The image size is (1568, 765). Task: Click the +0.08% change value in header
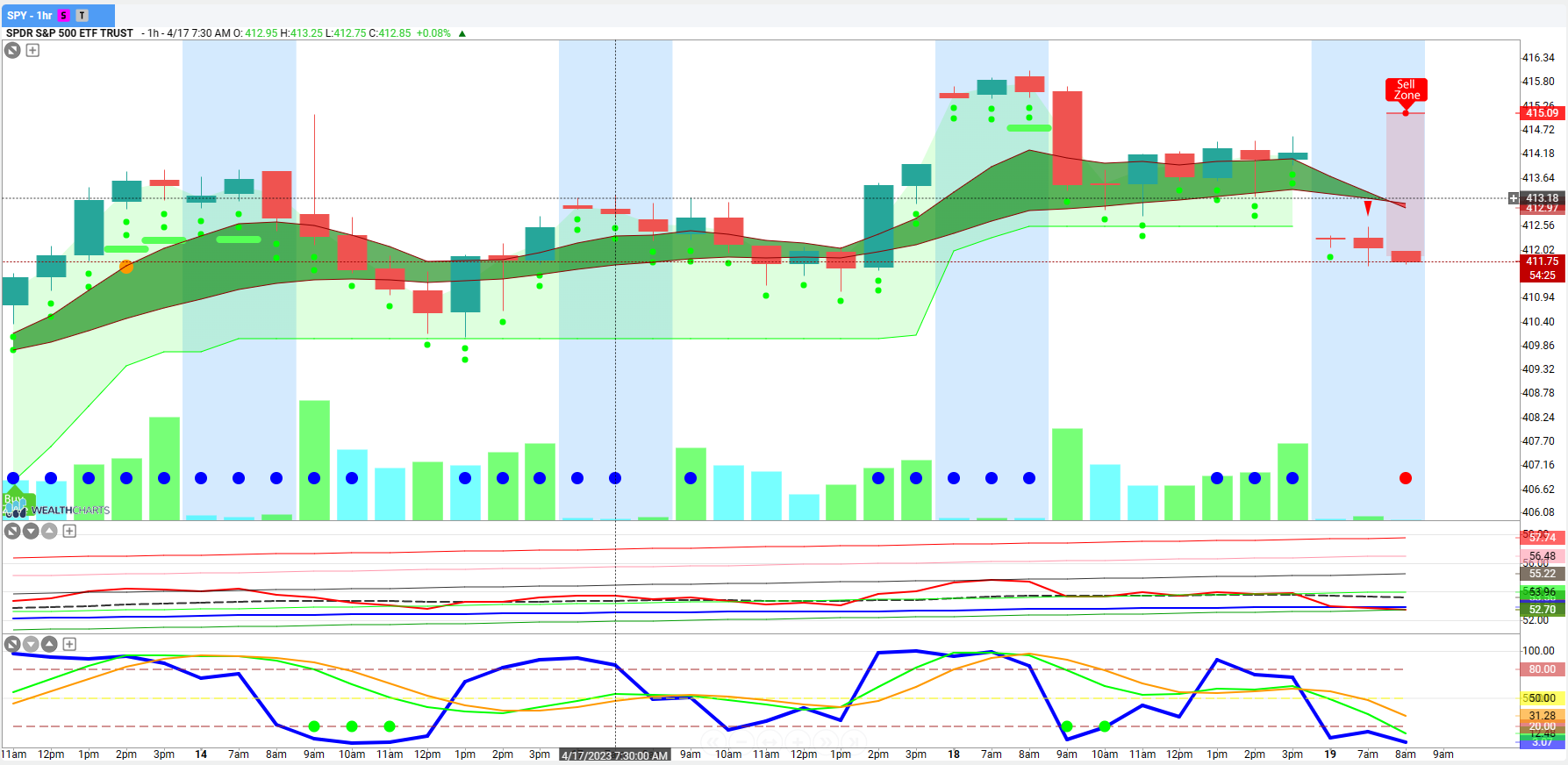pos(433,33)
